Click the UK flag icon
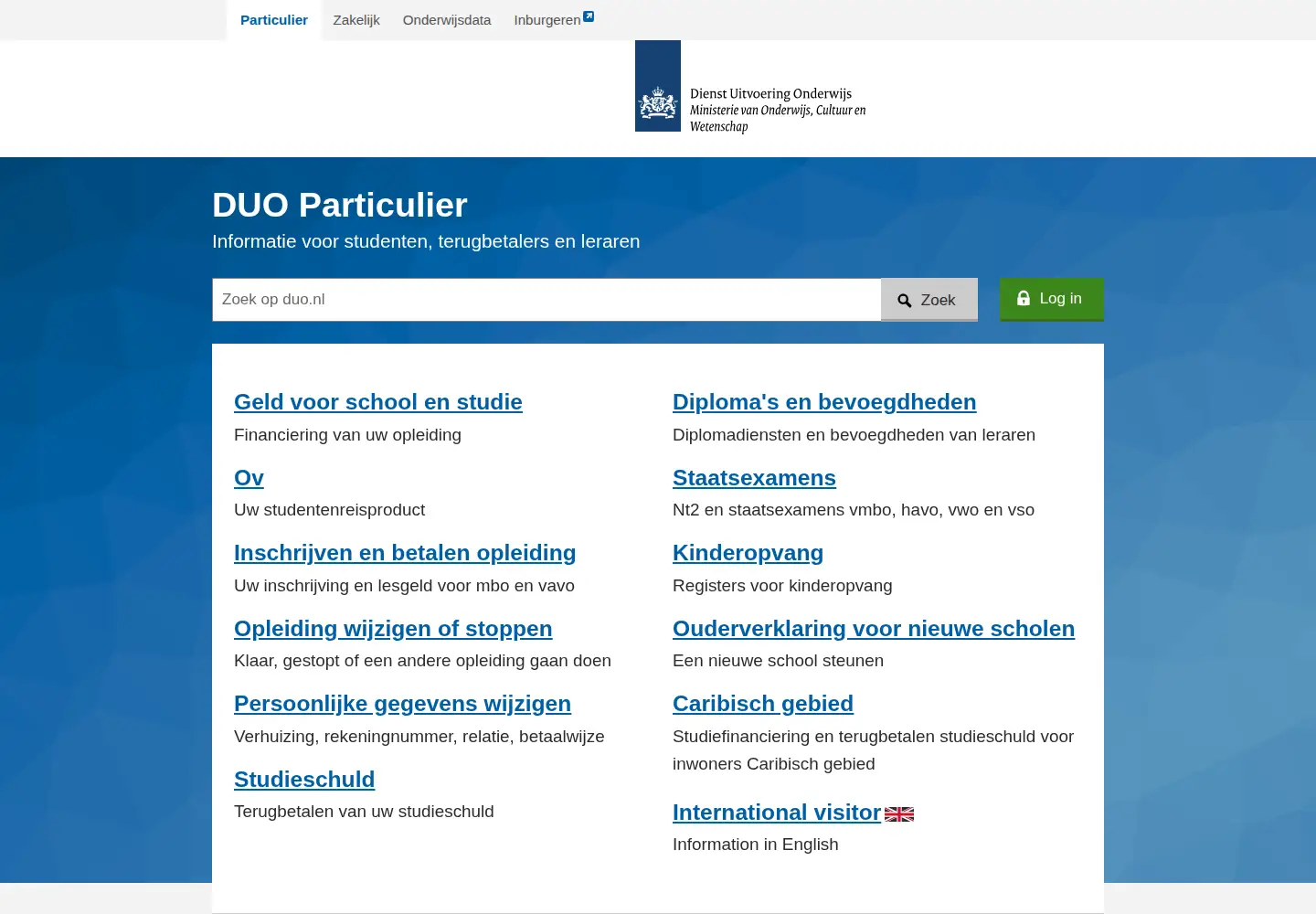 click(x=899, y=814)
